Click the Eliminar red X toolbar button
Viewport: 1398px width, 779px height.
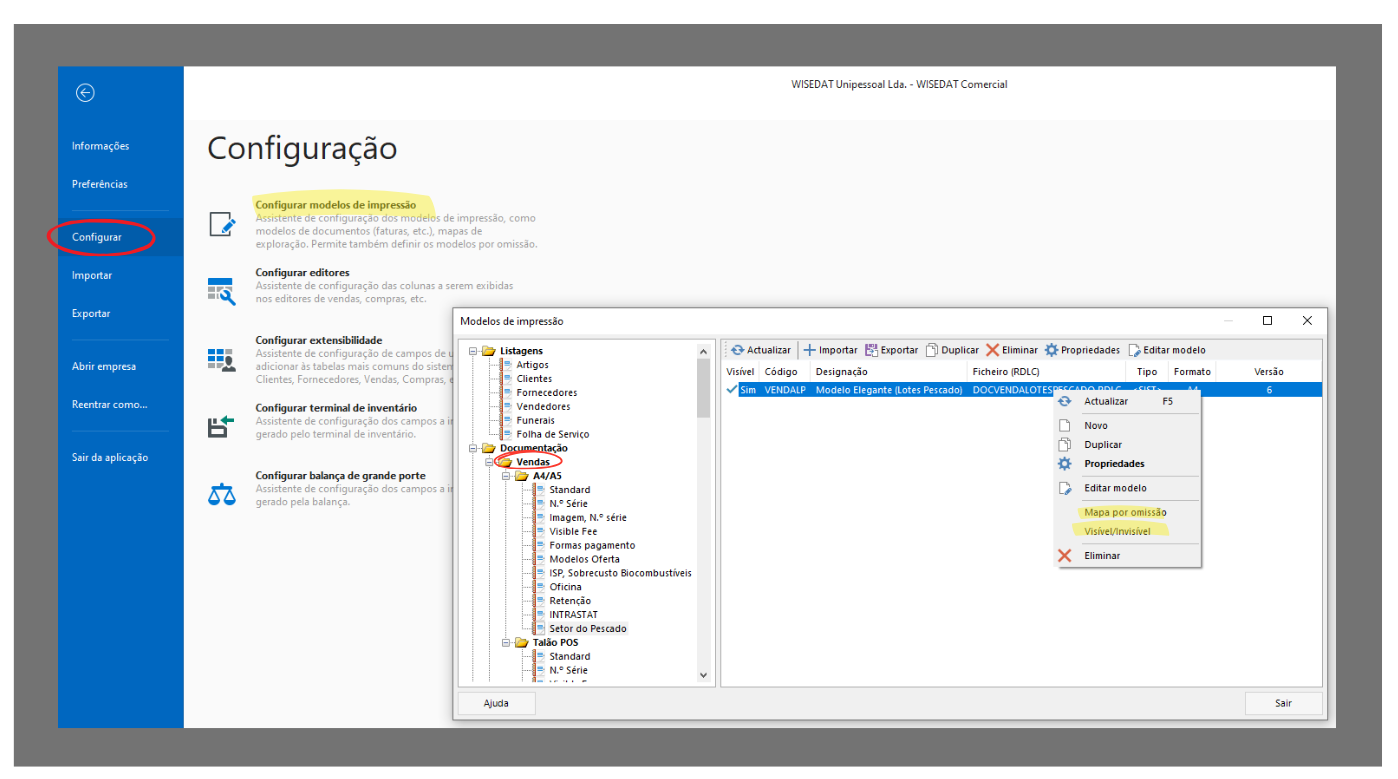coord(1012,350)
